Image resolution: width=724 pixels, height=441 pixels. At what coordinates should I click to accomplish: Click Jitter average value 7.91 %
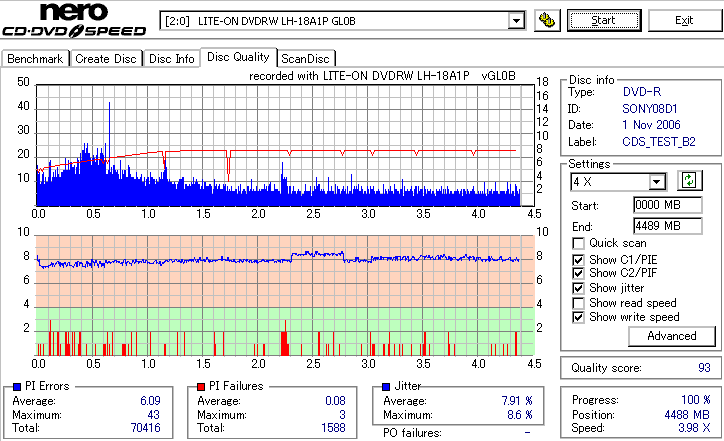pyautogui.click(x=517, y=401)
